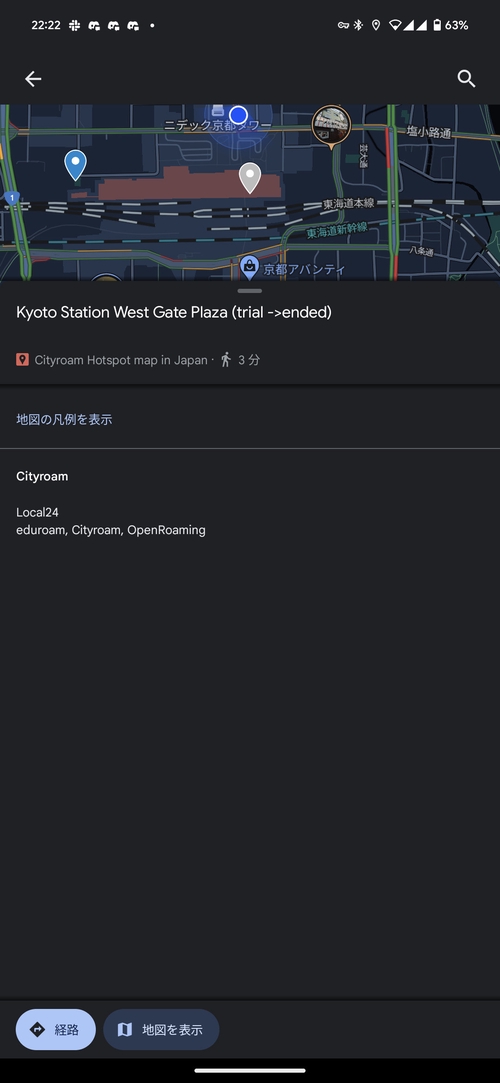The width and height of the screenshot is (500, 1083).
Task: Open Cityroam Hotspot map in Japan link
Action: point(121,360)
